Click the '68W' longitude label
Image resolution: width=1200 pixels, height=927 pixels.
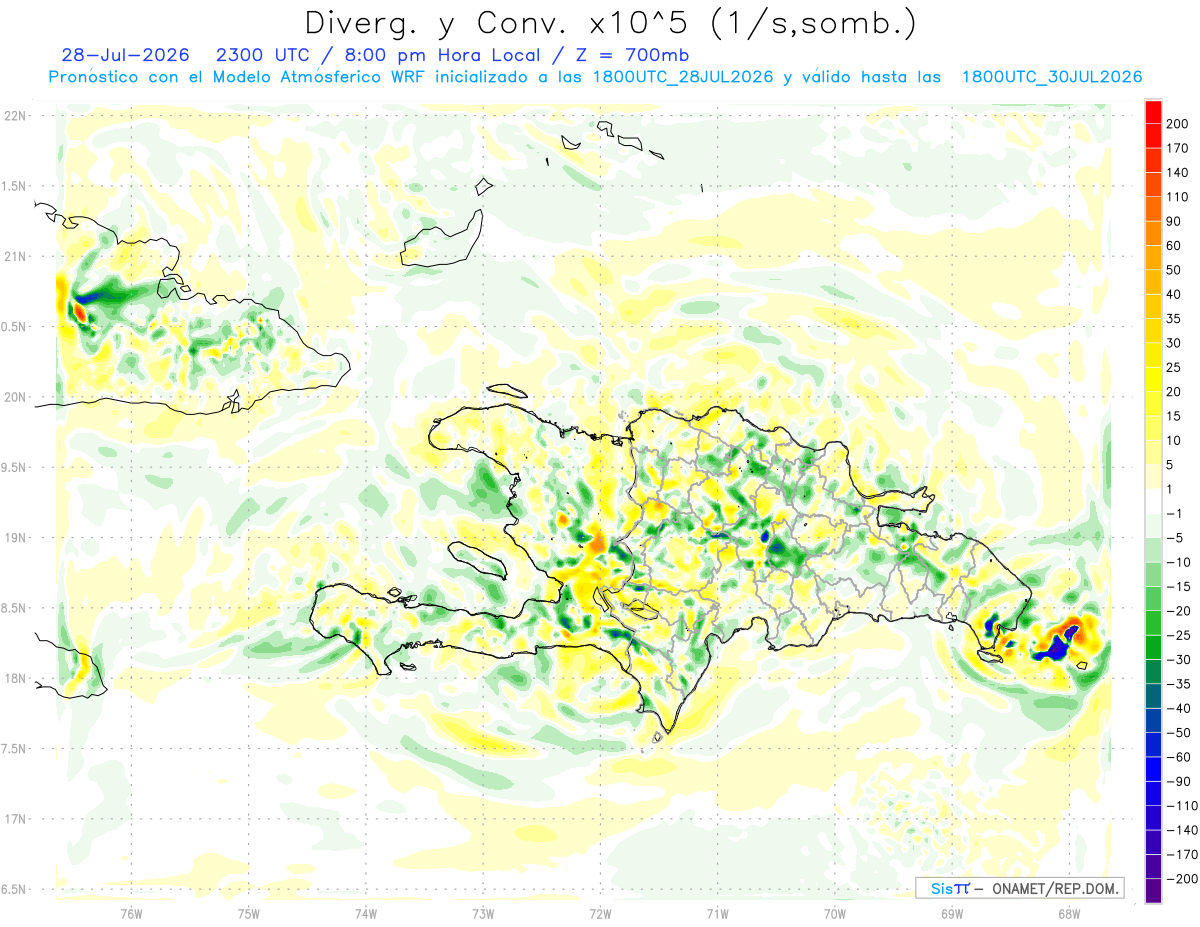1069,913
